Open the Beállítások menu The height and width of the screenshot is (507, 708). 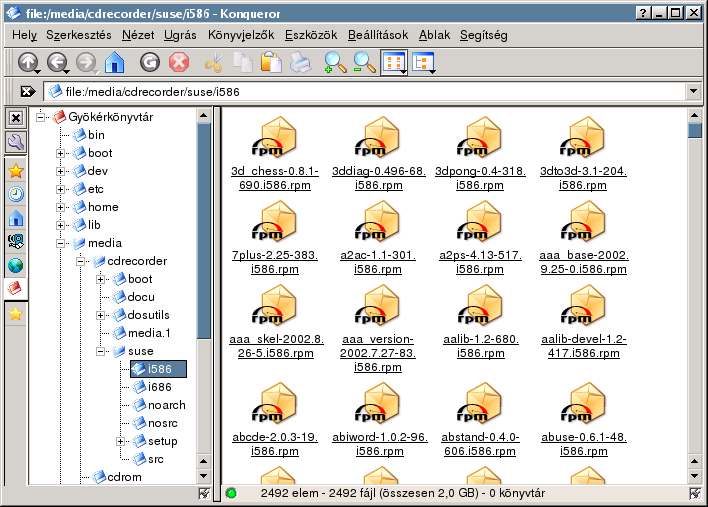click(x=377, y=35)
